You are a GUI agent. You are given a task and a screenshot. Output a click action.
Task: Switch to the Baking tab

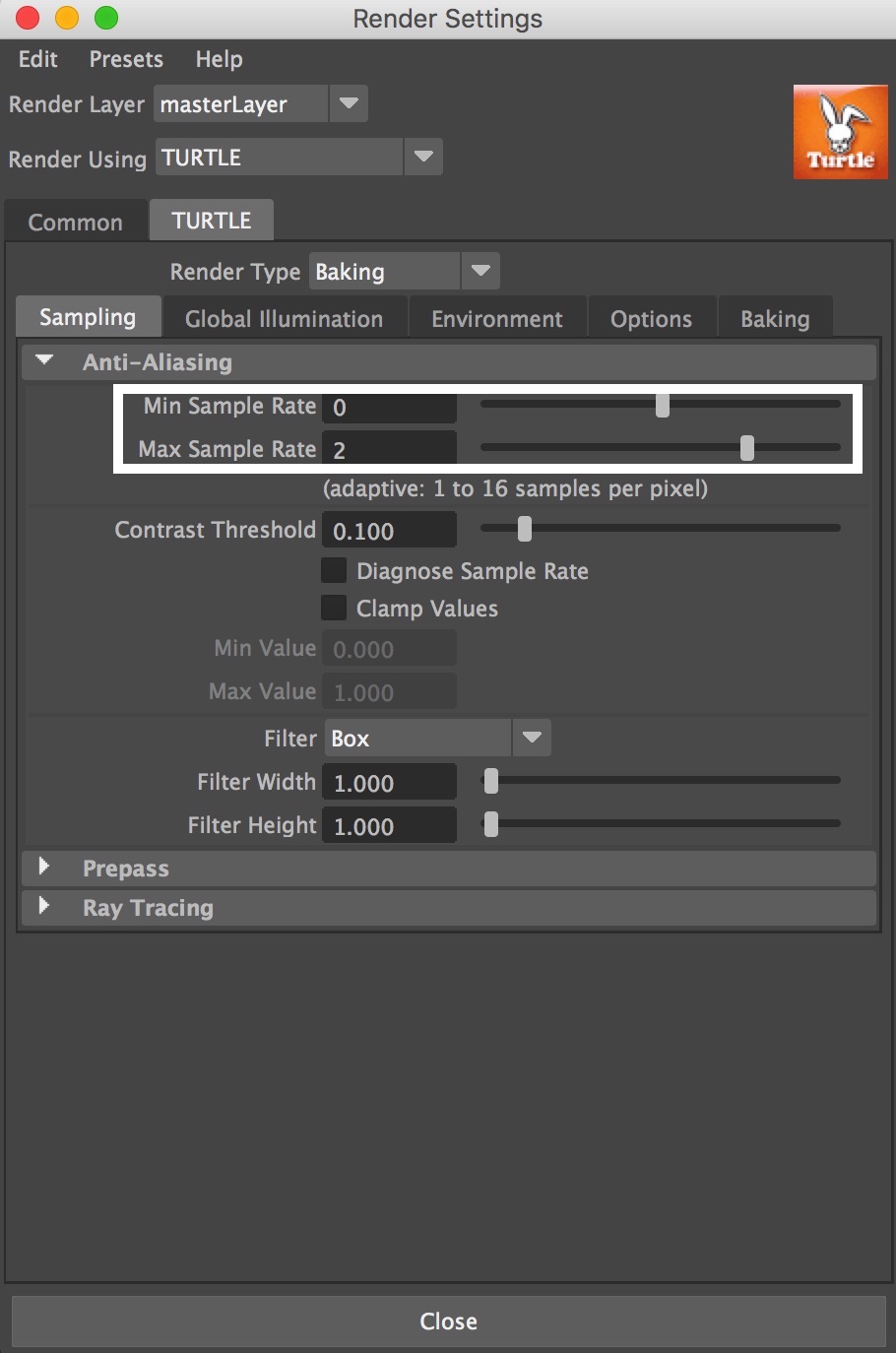pos(775,318)
